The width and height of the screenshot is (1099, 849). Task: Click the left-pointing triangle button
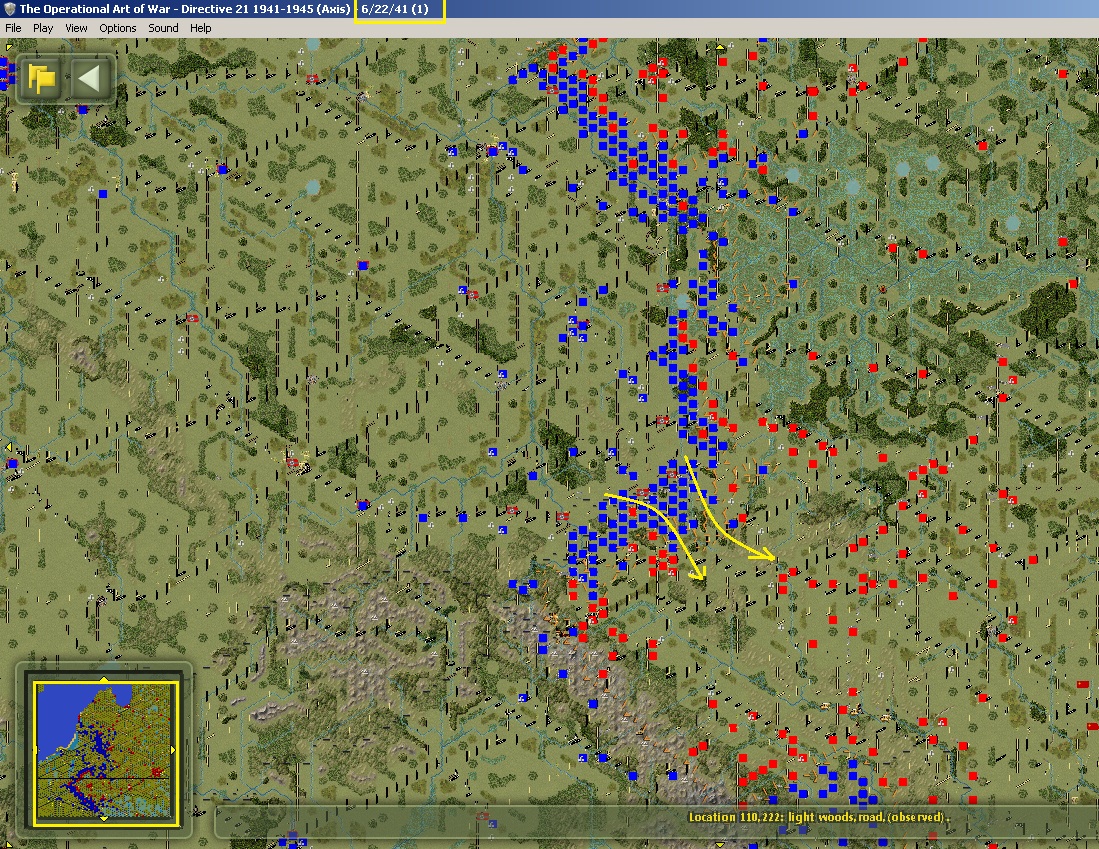pos(90,78)
